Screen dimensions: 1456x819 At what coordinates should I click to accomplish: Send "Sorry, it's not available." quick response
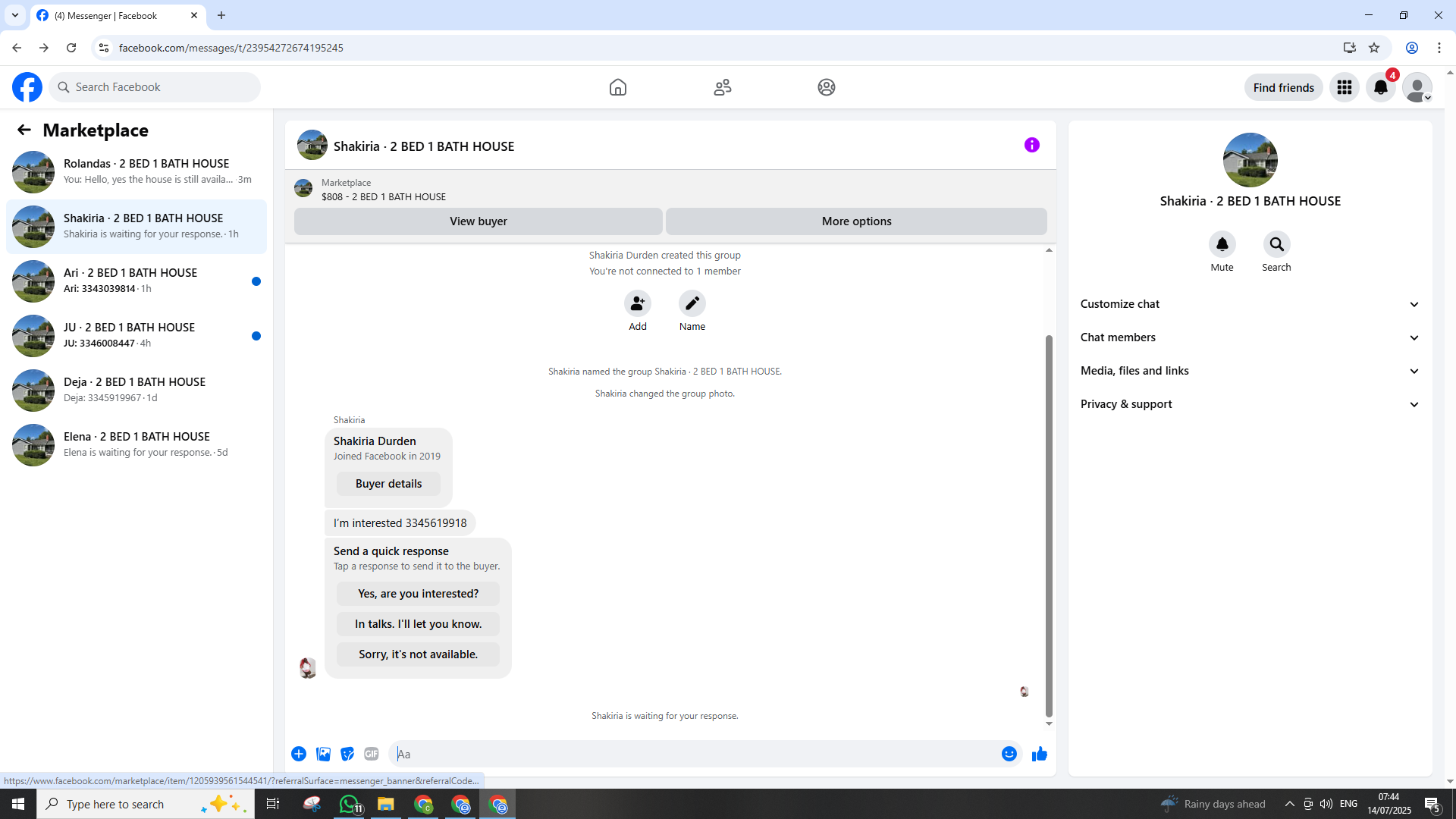[x=418, y=654]
